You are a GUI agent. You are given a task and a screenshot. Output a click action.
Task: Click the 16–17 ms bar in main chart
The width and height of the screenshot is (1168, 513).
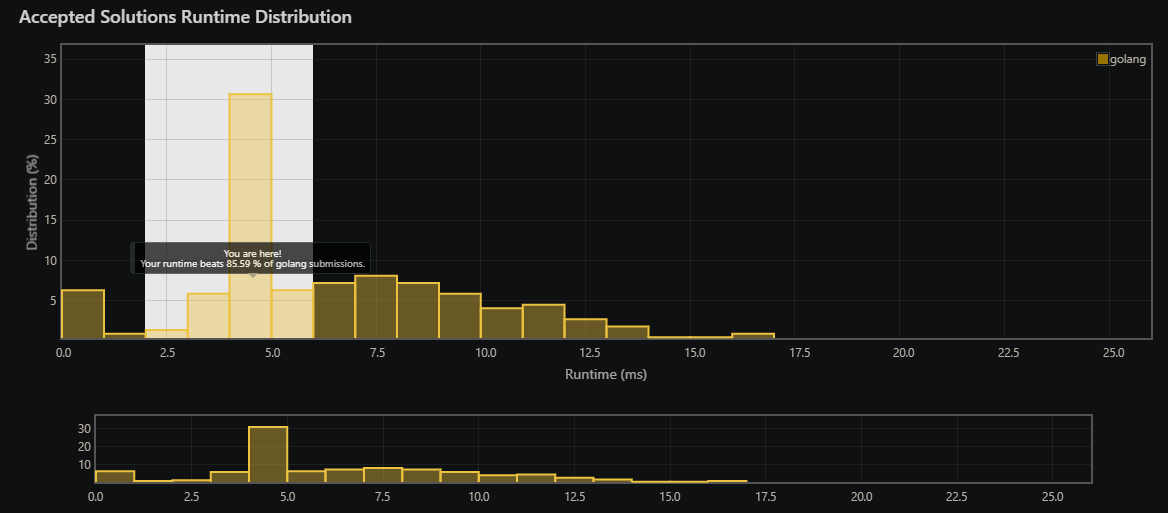point(753,337)
